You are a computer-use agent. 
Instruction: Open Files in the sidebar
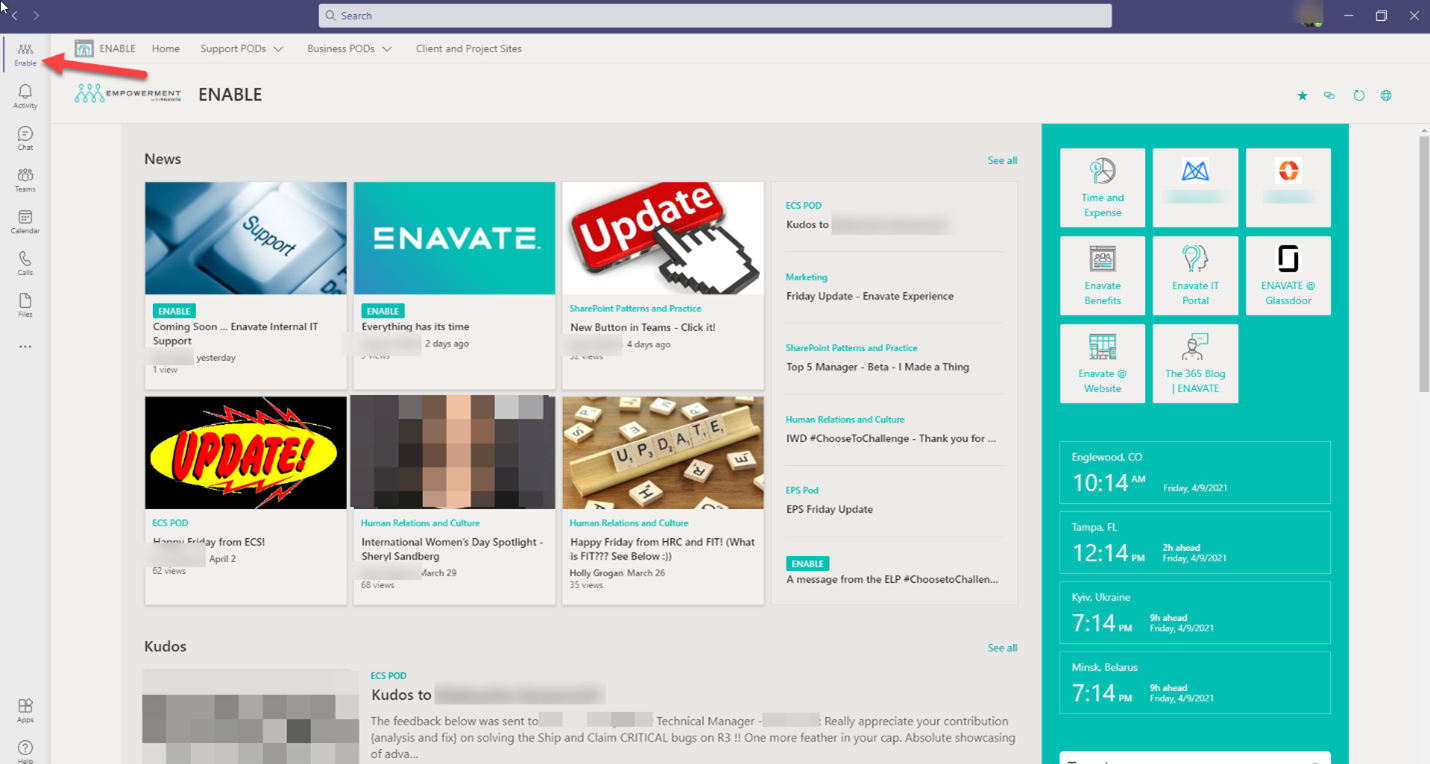(25, 305)
